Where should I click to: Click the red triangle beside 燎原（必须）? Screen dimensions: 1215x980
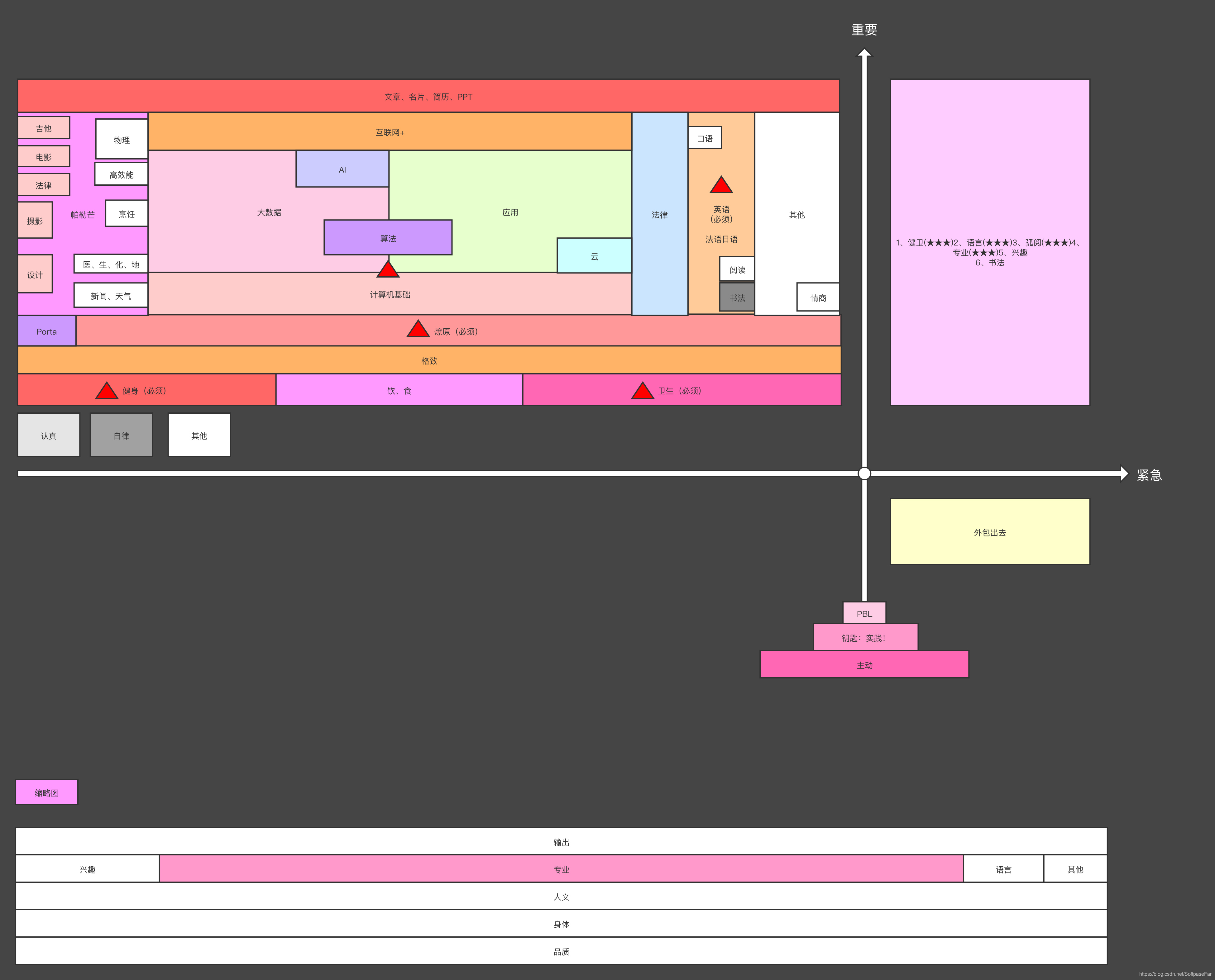[x=418, y=329]
